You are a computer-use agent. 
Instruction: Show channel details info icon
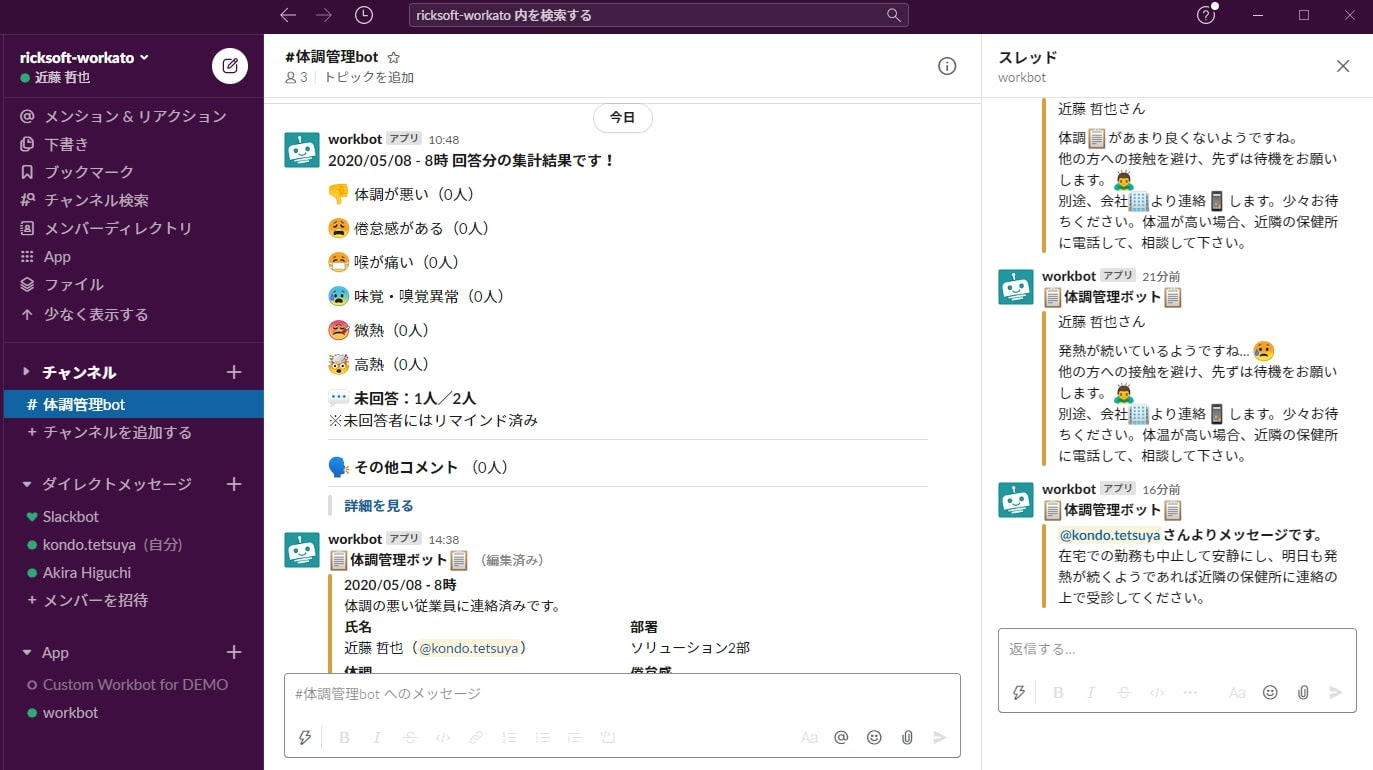[947, 66]
